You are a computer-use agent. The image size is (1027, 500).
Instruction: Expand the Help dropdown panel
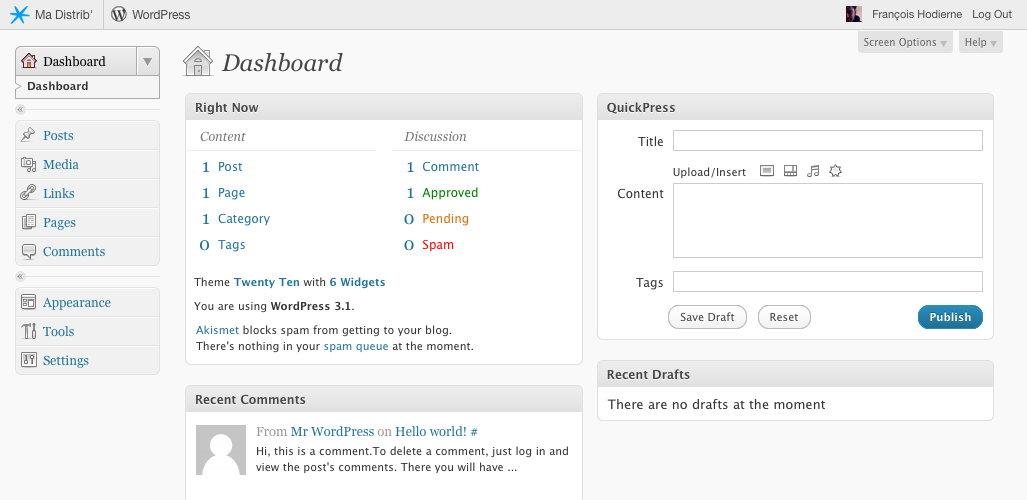(x=980, y=42)
